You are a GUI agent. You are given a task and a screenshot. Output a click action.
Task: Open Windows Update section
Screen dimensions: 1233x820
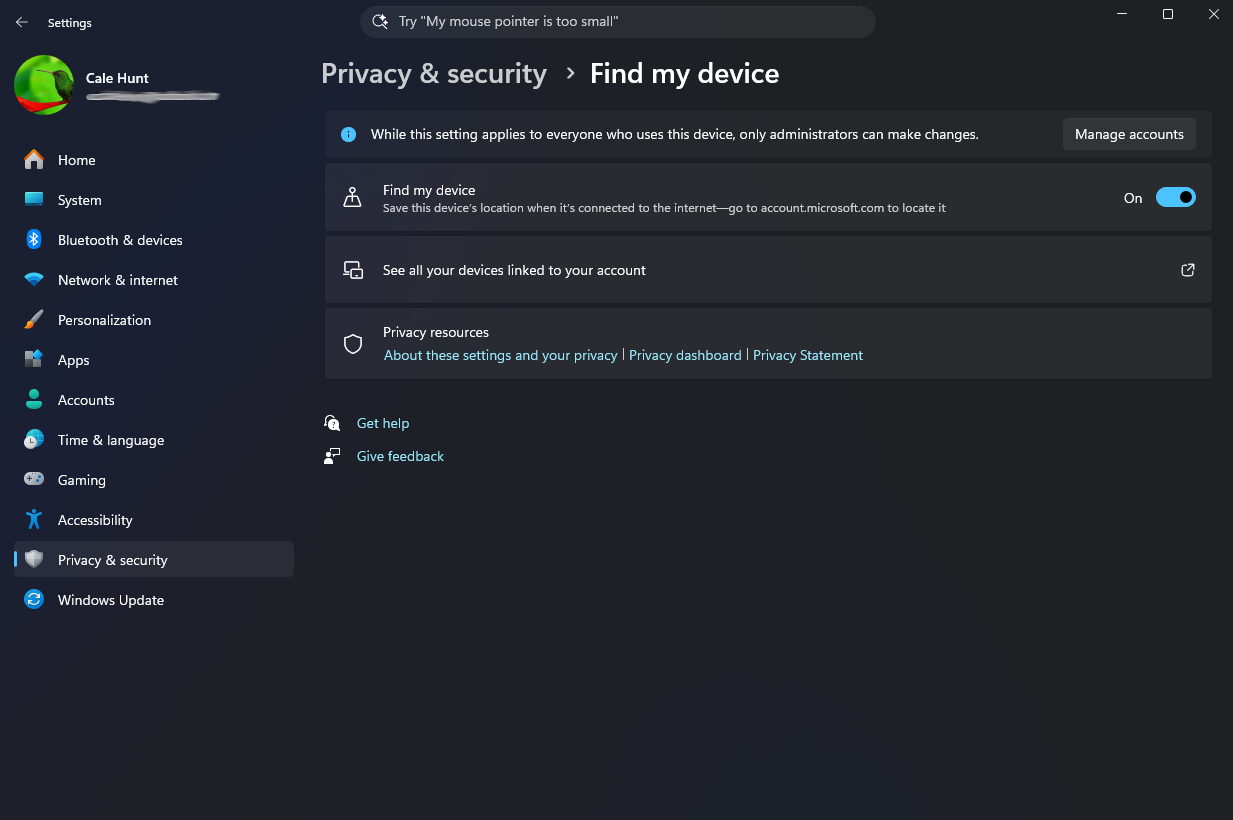154,600
